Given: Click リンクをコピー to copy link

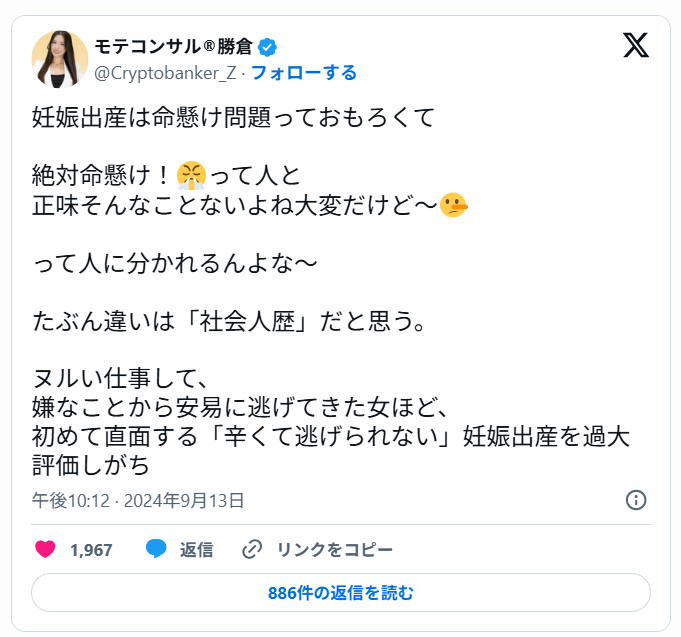Looking at the screenshot, I should click(x=334, y=550).
